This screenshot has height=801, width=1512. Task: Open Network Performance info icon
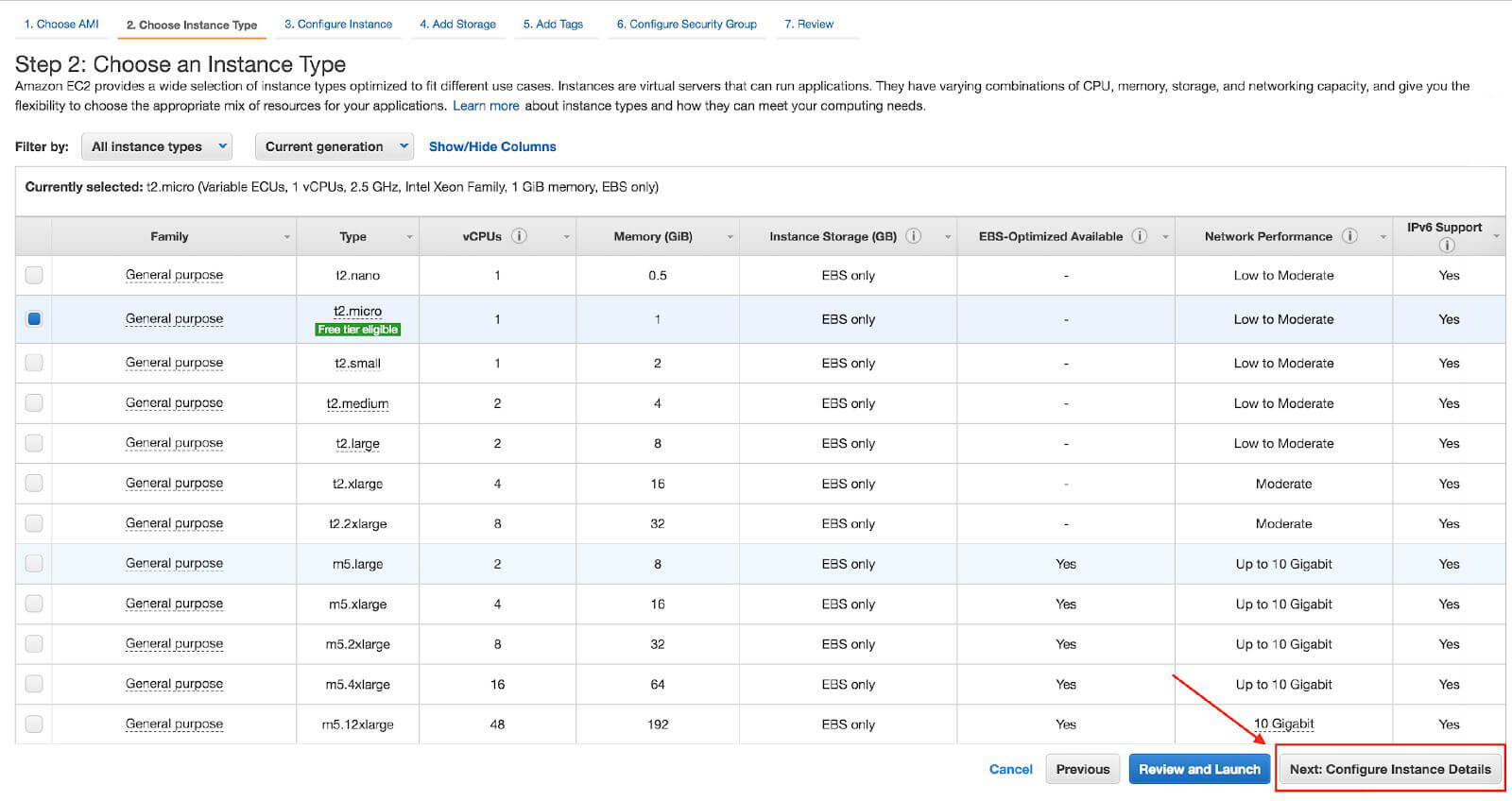[1349, 236]
